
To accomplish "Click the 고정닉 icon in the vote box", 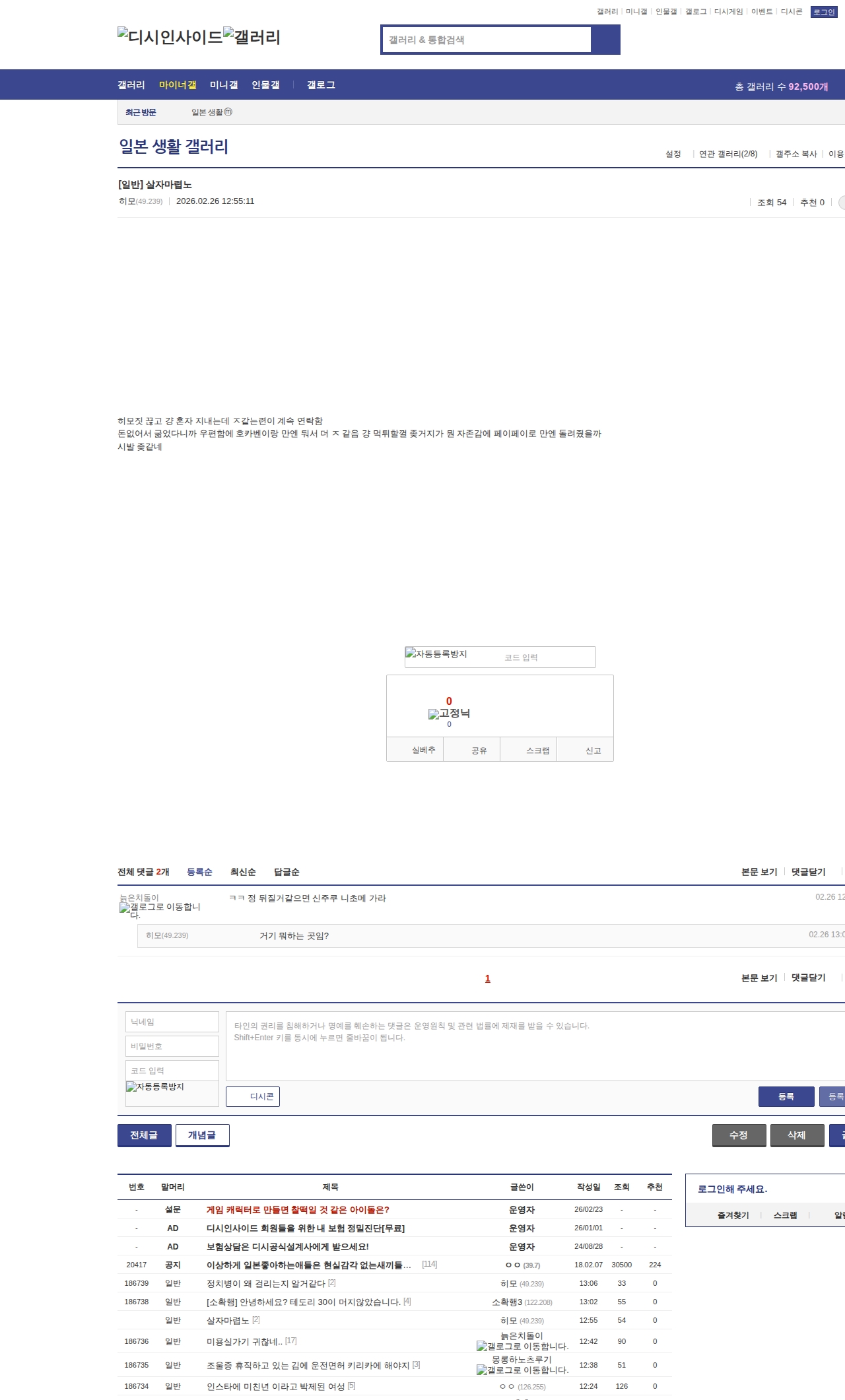I will tap(449, 714).
